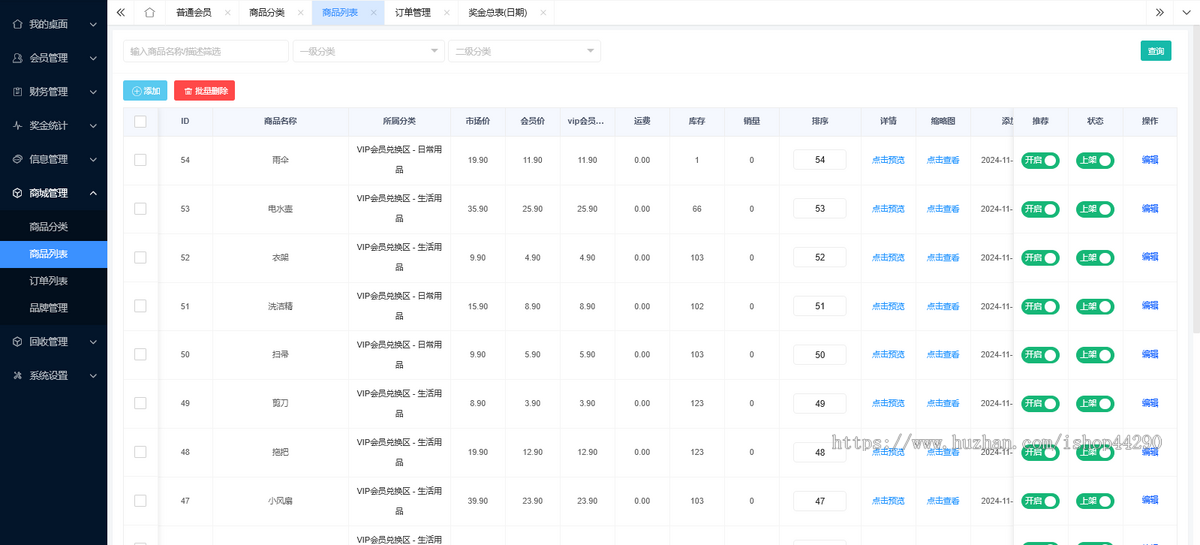Toggle 上架 status switch for 雨伞 row
The image size is (1200, 545).
coord(1095,160)
